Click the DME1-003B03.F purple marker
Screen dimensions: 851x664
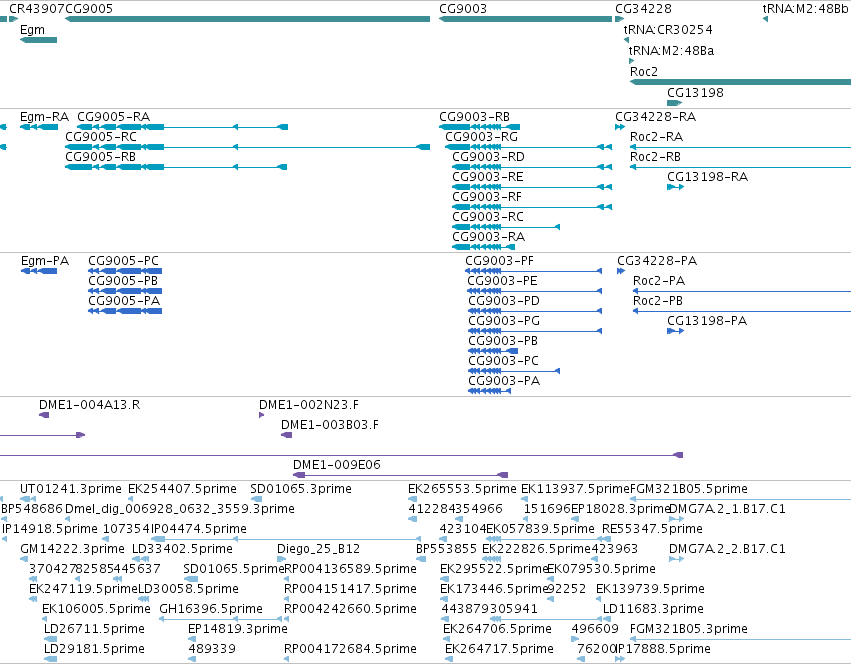287,435
